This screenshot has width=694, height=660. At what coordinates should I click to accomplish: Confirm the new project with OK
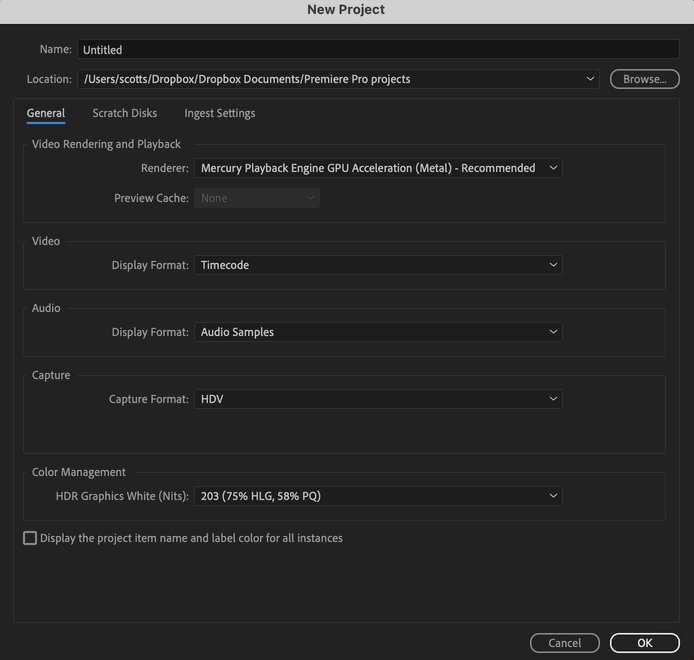pos(644,643)
